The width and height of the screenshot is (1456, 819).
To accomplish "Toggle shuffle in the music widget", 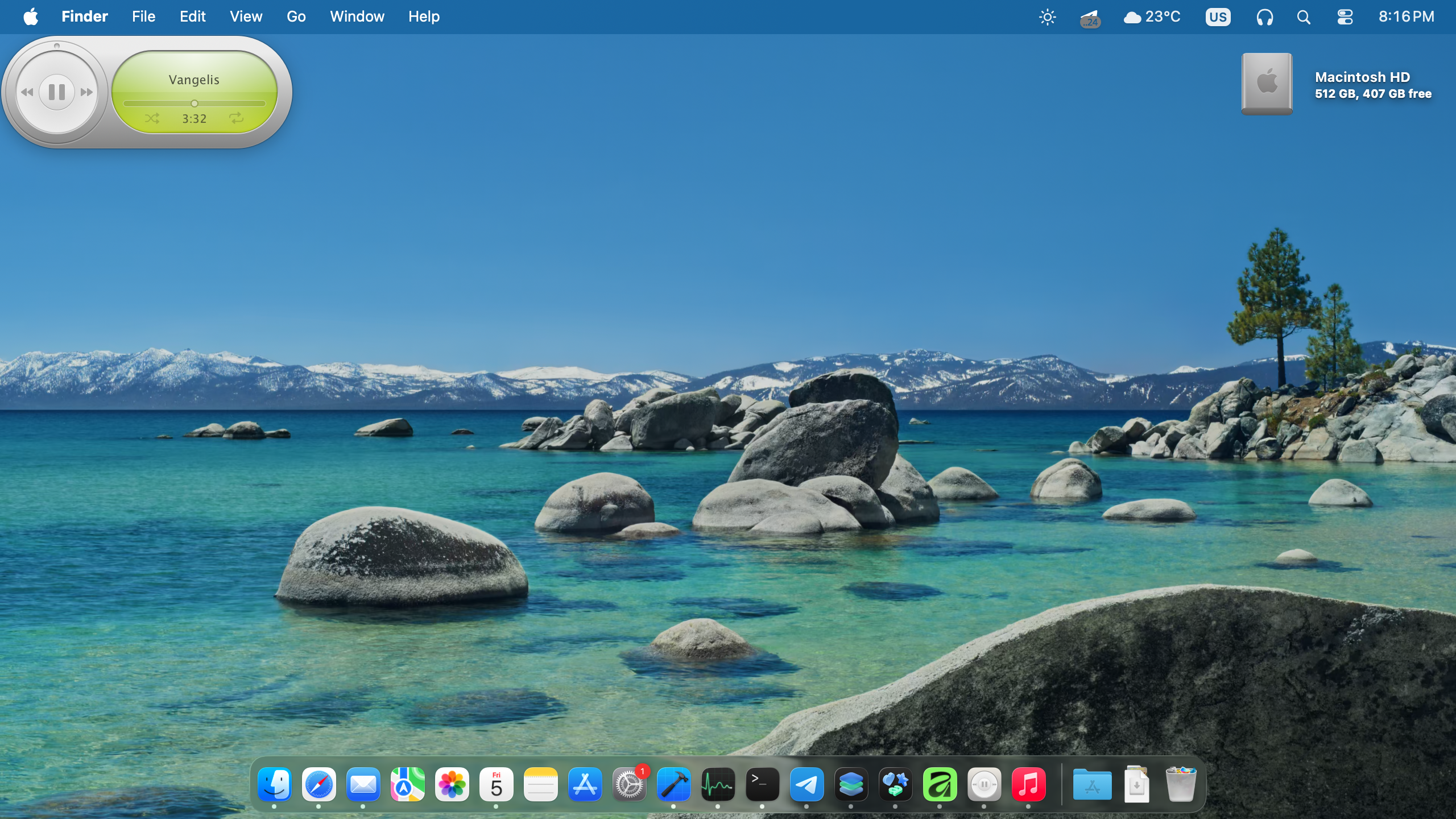I will click(152, 118).
